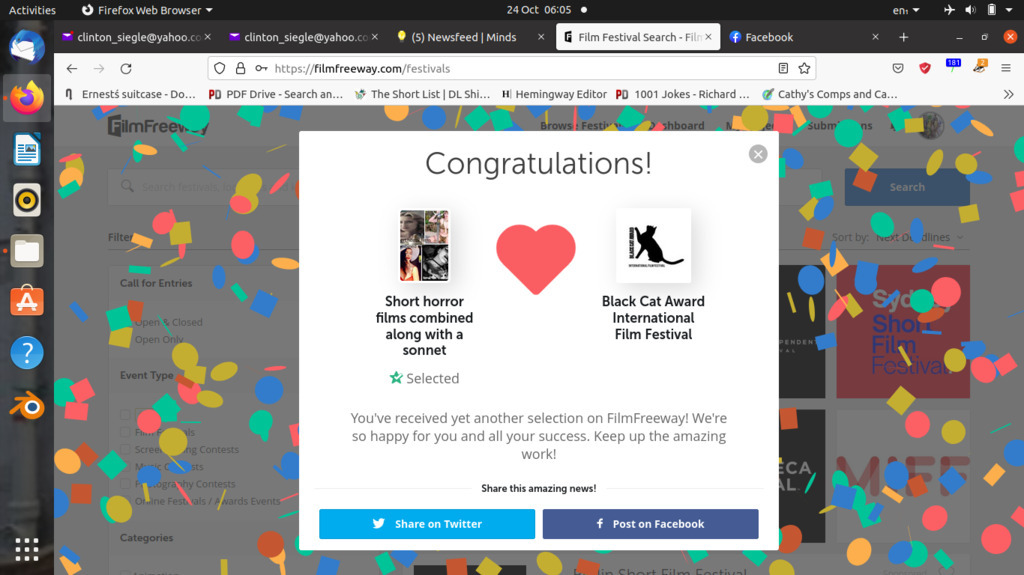Open the Pocket save icon

(898, 68)
